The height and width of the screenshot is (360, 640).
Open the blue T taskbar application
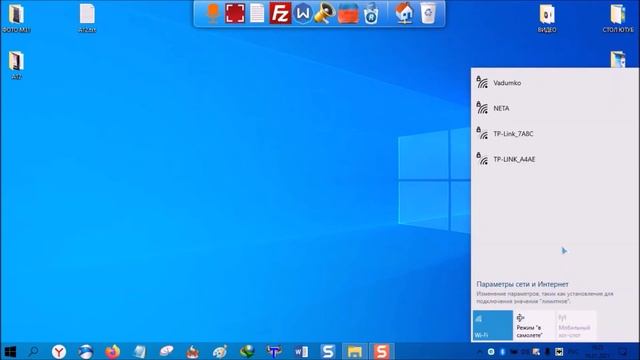(274, 351)
